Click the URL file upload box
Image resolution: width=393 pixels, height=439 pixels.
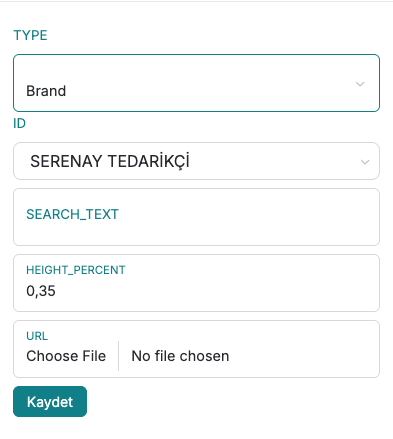[x=196, y=349]
